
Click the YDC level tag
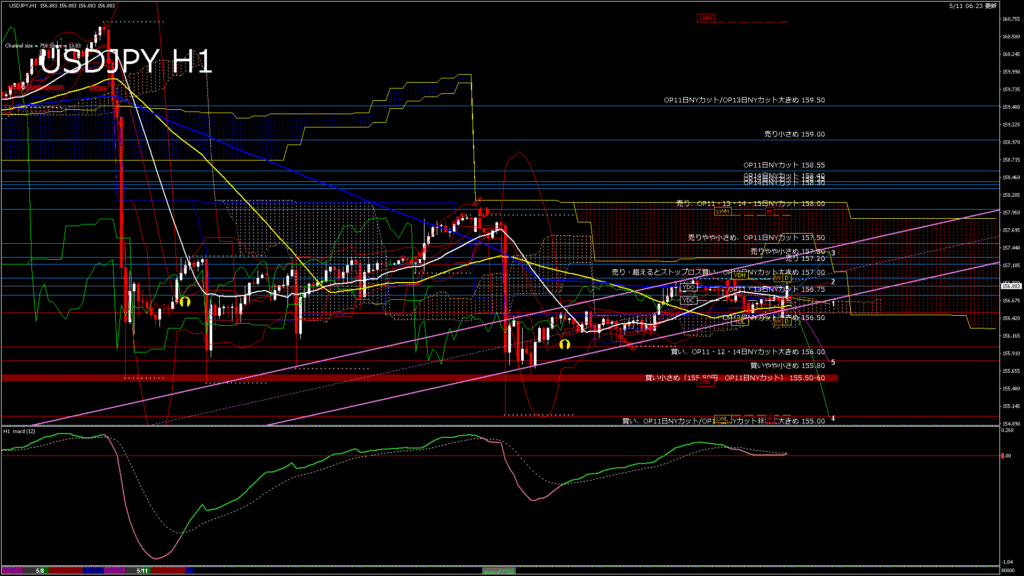[689, 300]
